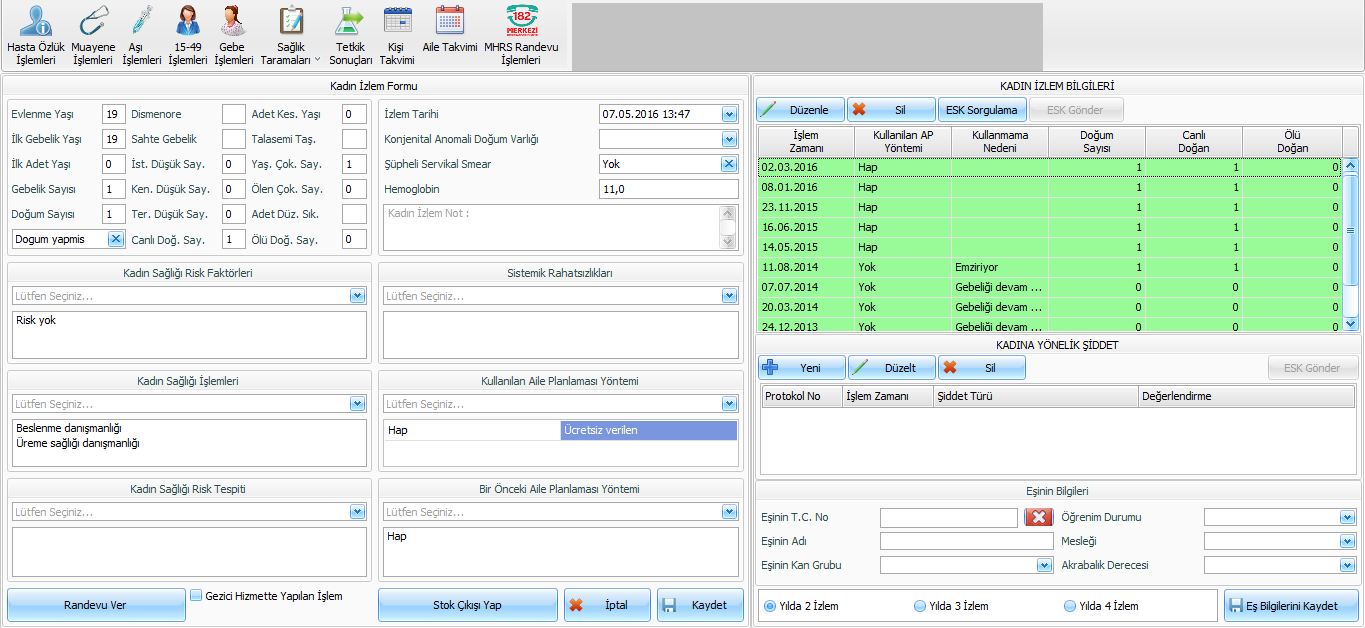The image size is (1365, 628).
Task: Select the Yılda 4 İzlem option
Action: tap(1070, 606)
